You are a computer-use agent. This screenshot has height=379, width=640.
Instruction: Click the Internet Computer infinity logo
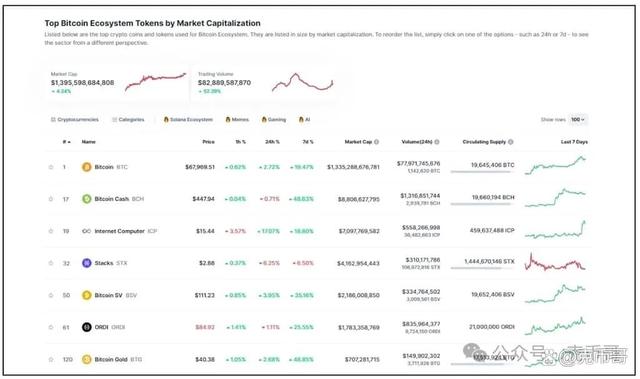(x=87, y=231)
